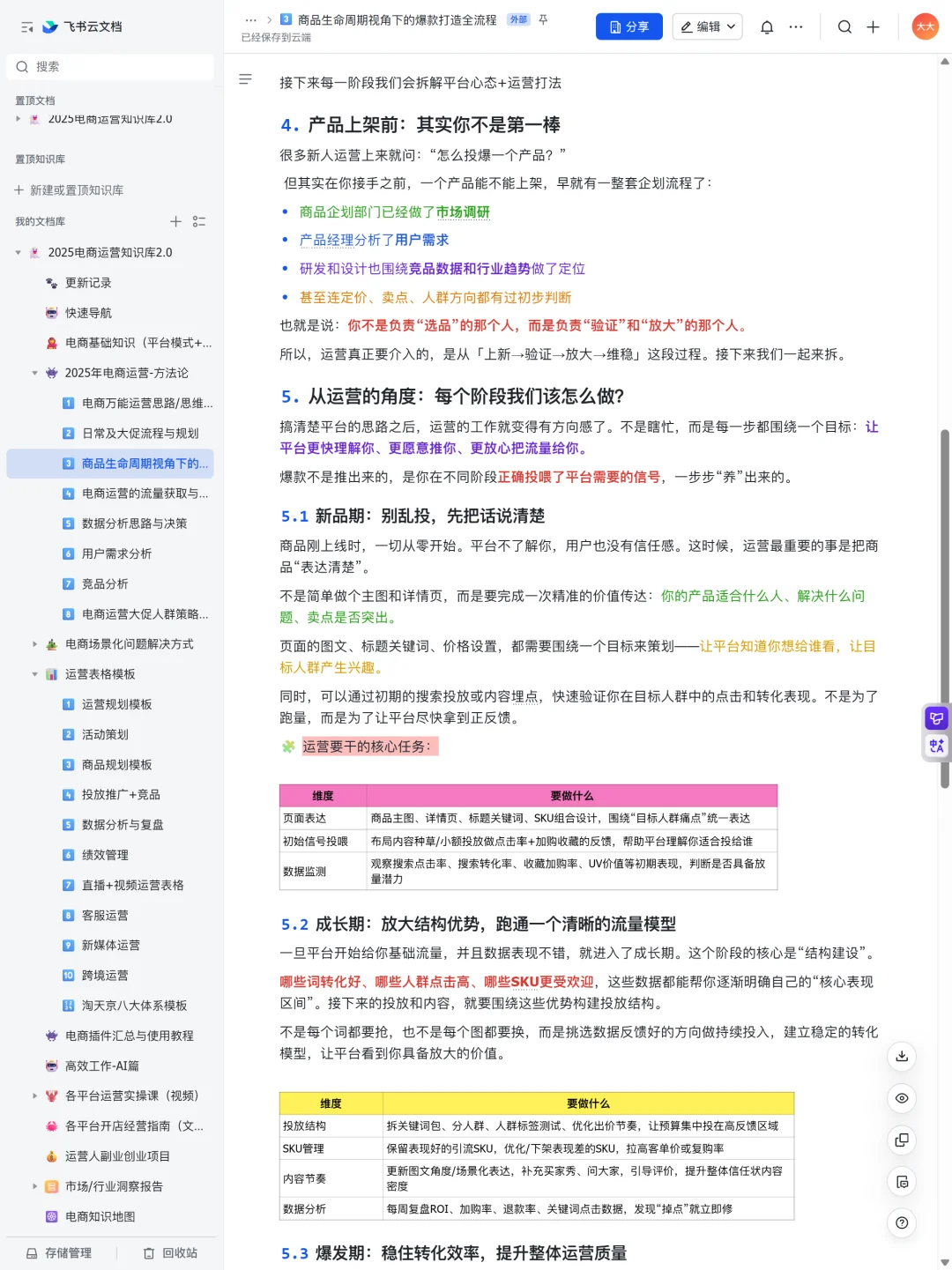This screenshot has height=1270, width=952.
Task: Open the notification bell
Action: click(x=767, y=27)
